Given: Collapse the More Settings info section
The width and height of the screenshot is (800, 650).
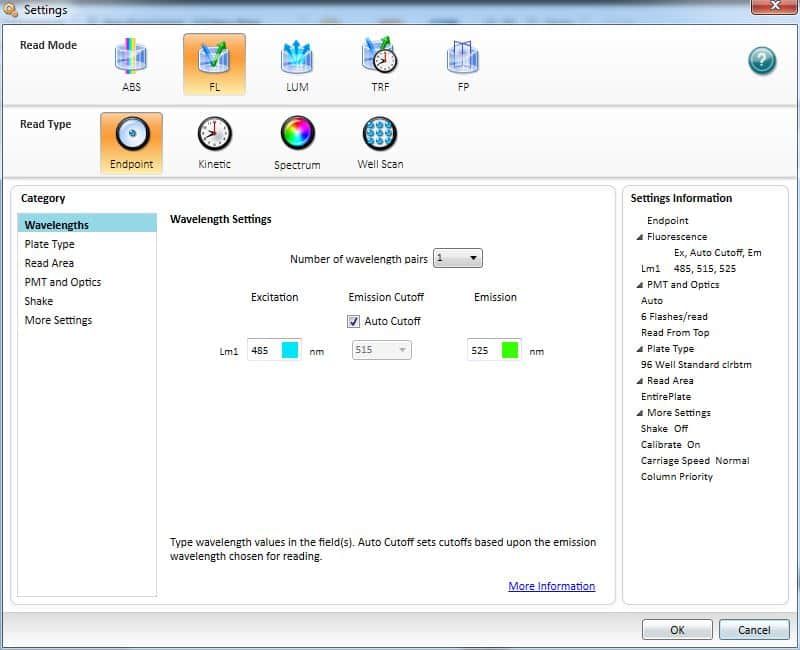Looking at the screenshot, I should (x=639, y=413).
